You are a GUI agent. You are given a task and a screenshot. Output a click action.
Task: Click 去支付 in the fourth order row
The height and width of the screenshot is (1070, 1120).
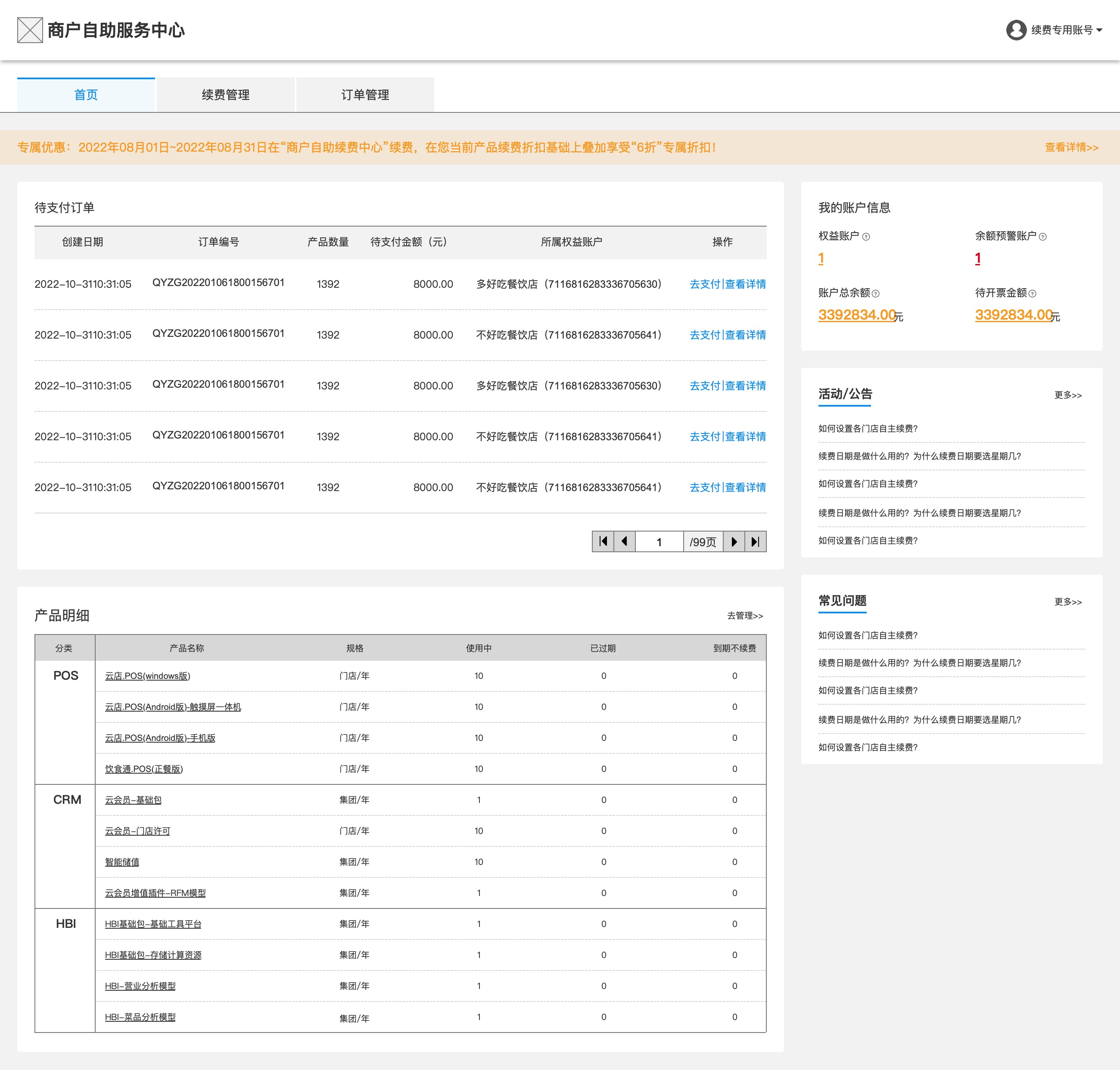coord(705,436)
